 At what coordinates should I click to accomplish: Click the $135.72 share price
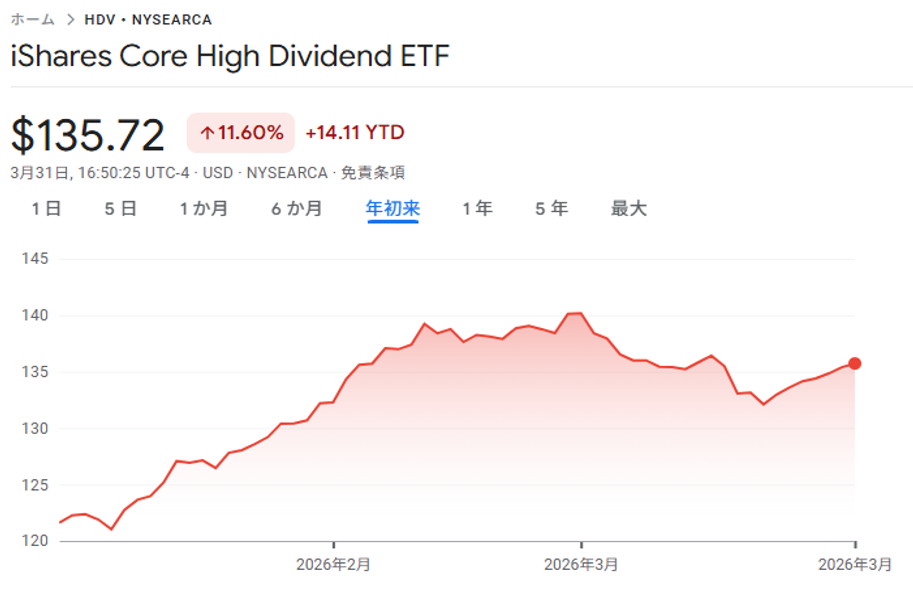pyautogui.click(x=88, y=134)
